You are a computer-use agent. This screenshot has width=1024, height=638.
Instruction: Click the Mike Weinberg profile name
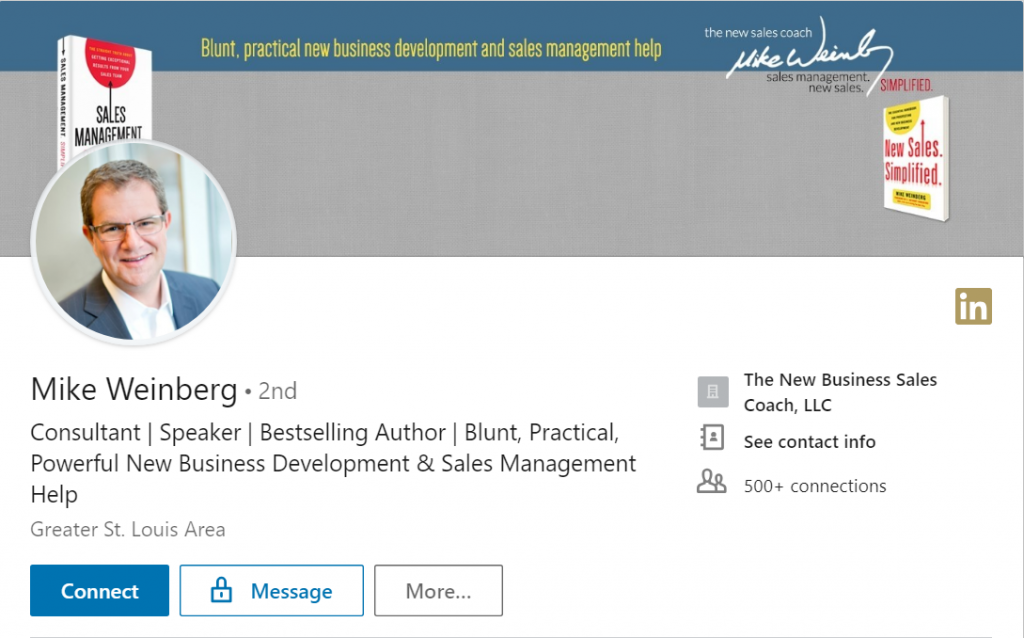pyautogui.click(x=134, y=389)
